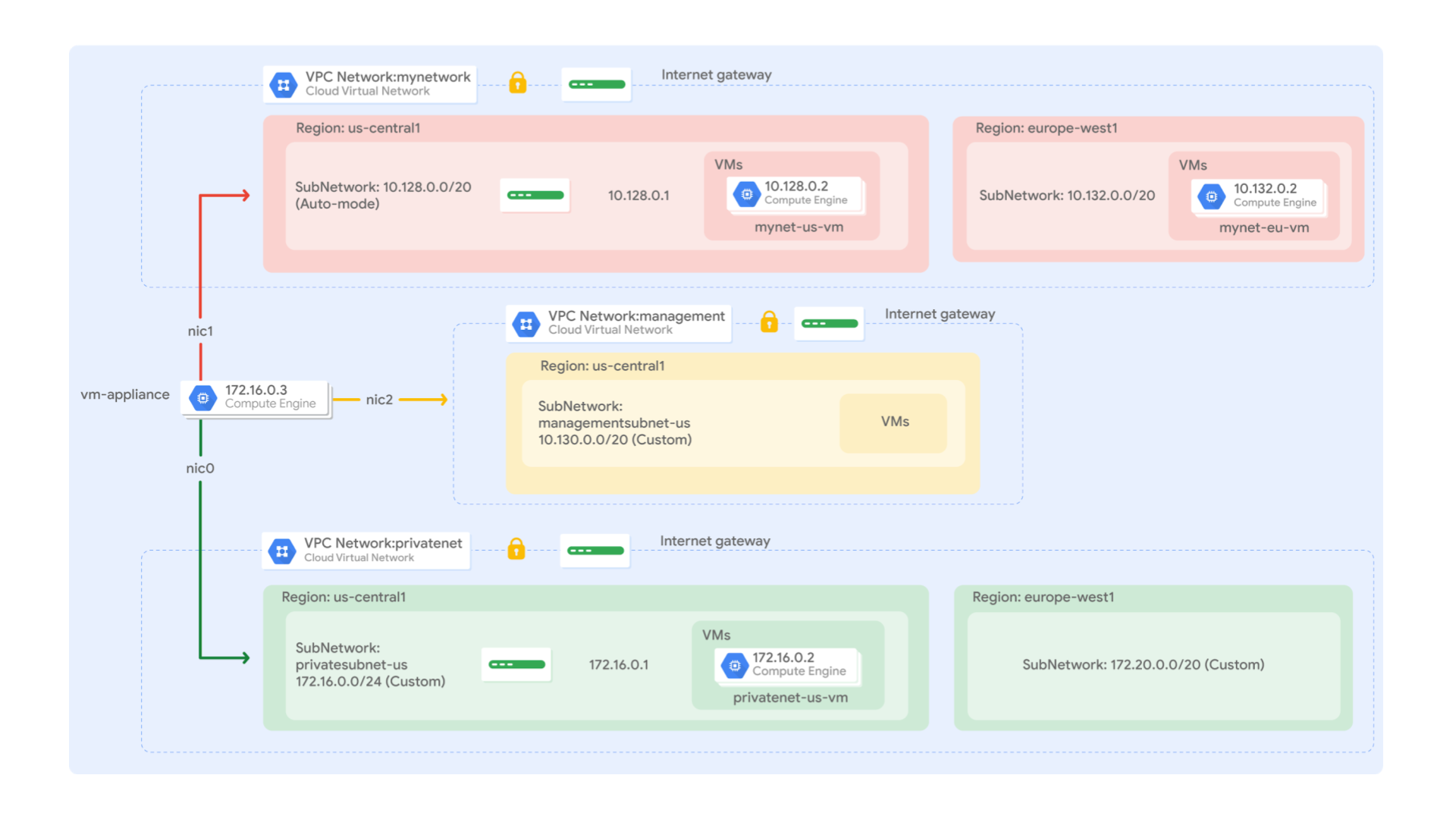Click privatenet's Internet gateway green bar
This screenshot has height=819, width=1456.
(595, 551)
